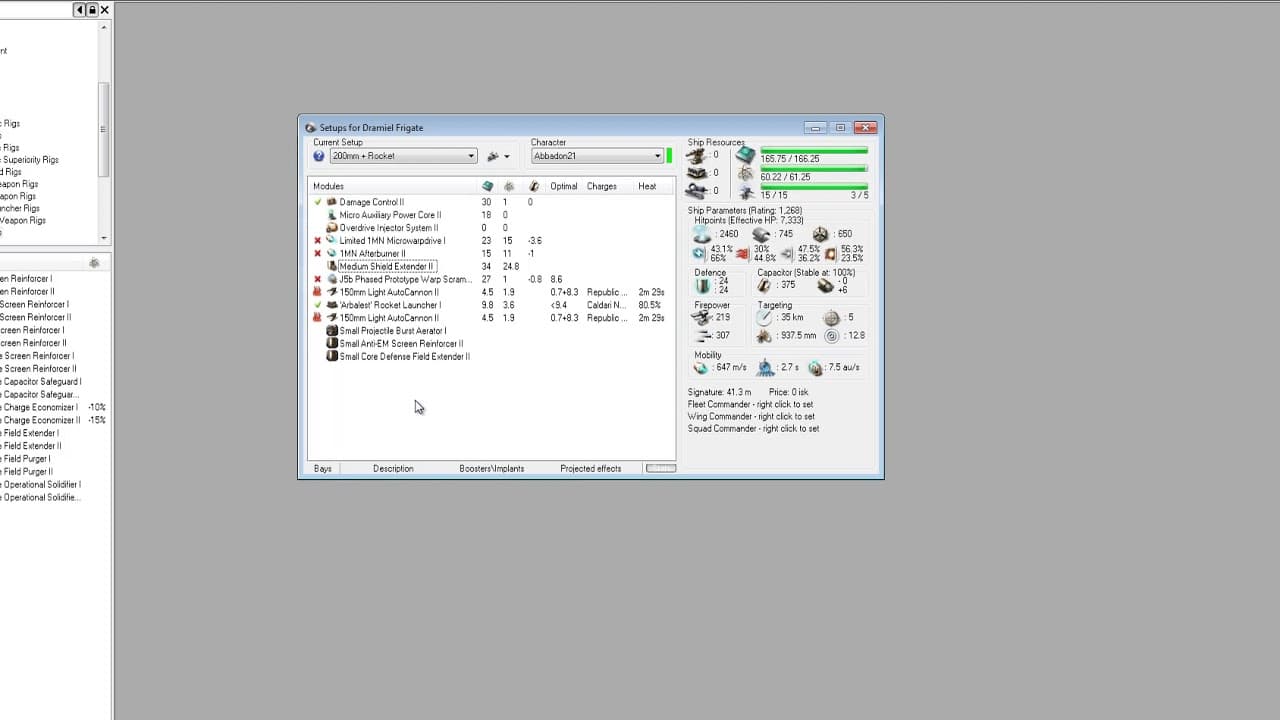Click the capacitor icon showing 375
Image resolution: width=1280 pixels, height=720 pixels.
(x=765, y=286)
